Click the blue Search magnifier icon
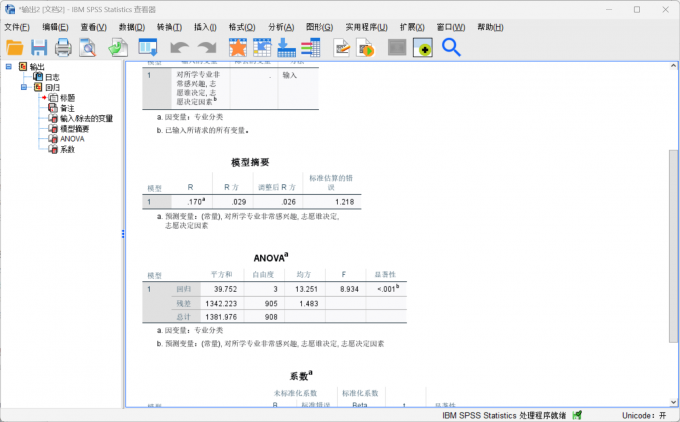 451,47
